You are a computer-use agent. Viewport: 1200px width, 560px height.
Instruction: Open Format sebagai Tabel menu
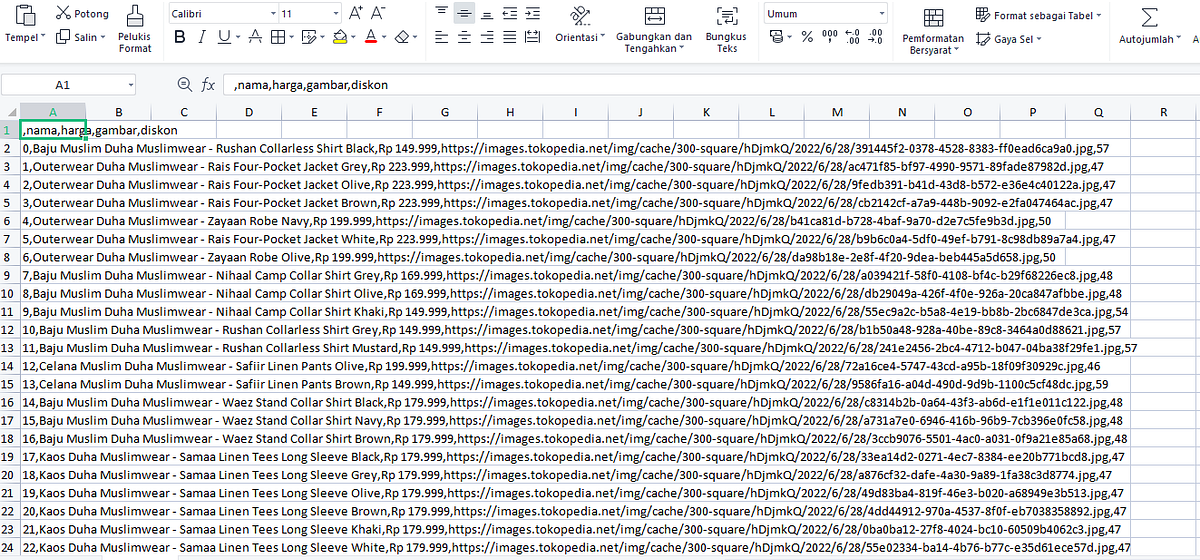tap(1038, 15)
